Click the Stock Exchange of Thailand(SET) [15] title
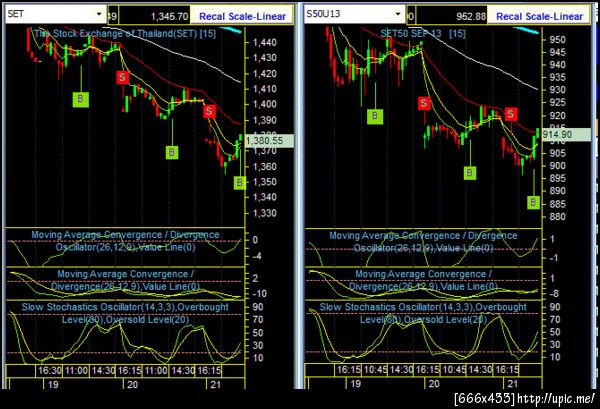The width and height of the screenshot is (600, 409). [125, 34]
